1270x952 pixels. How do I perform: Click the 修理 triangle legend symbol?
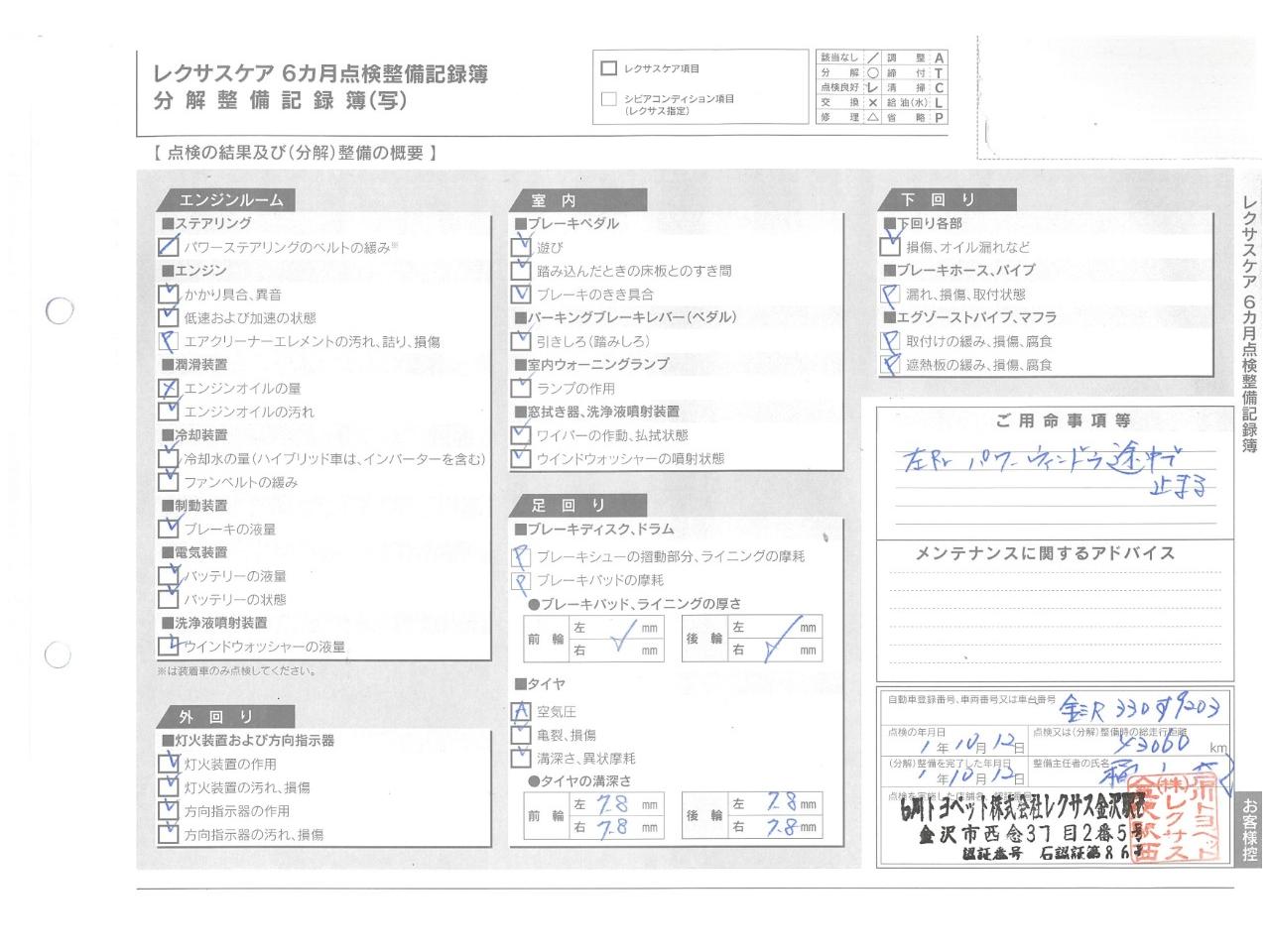873,118
